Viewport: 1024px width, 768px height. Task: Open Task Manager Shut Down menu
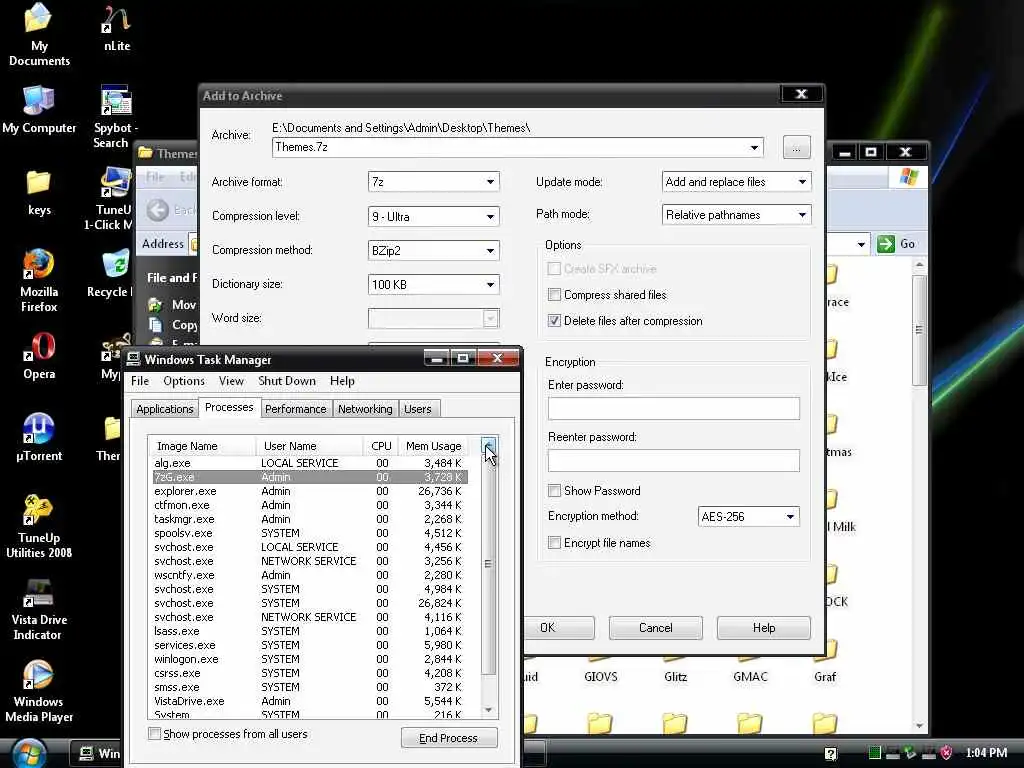(287, 381)
